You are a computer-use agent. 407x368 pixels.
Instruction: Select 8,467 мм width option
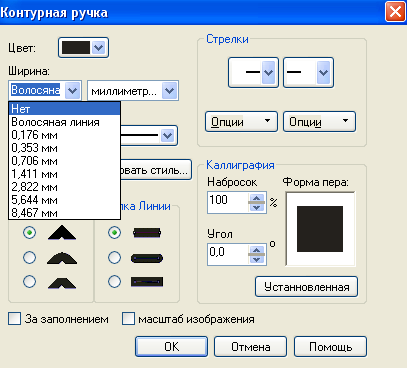64,213
